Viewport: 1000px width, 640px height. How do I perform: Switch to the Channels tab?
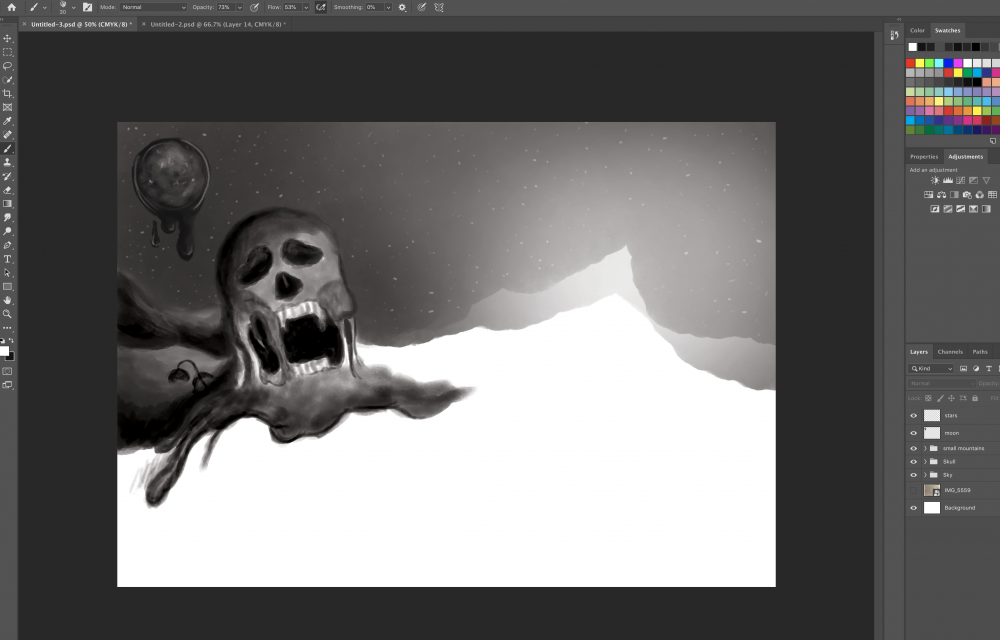(950, 351)
